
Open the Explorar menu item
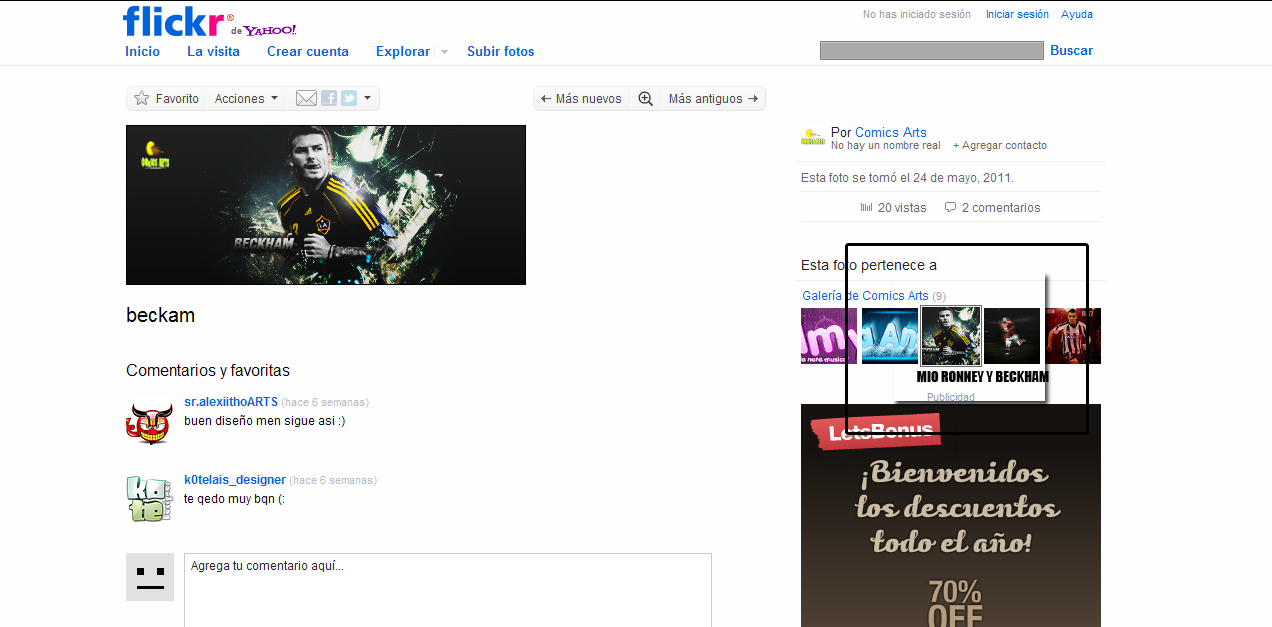pyautogui.click(x=403, y=51)
